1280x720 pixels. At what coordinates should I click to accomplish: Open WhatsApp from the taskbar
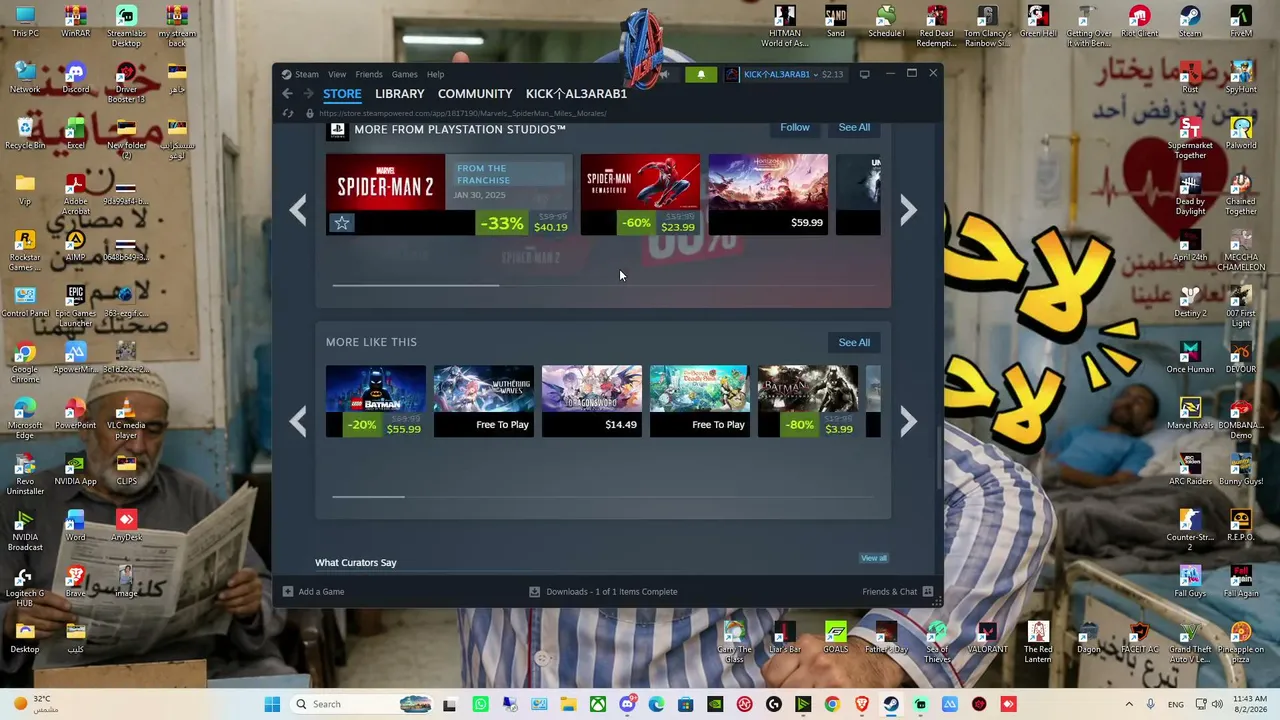tap(481, 704)
